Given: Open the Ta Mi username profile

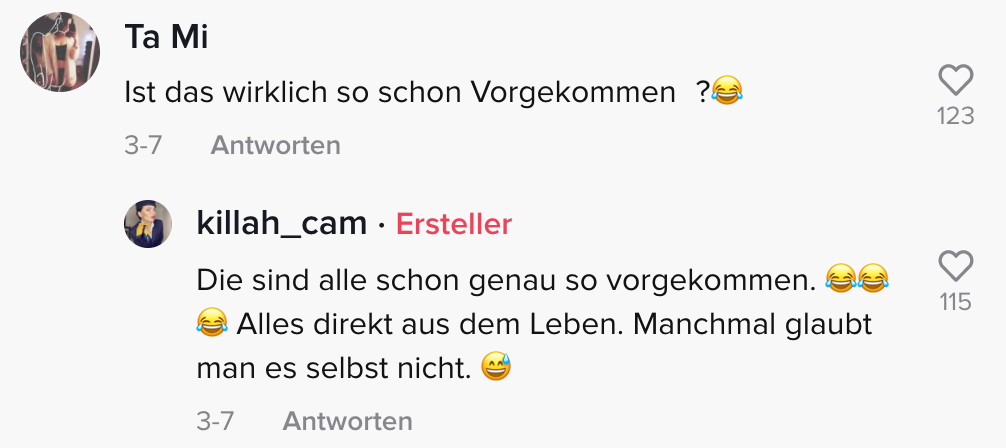Looking at the screenshot, I should tap(165, 38).
